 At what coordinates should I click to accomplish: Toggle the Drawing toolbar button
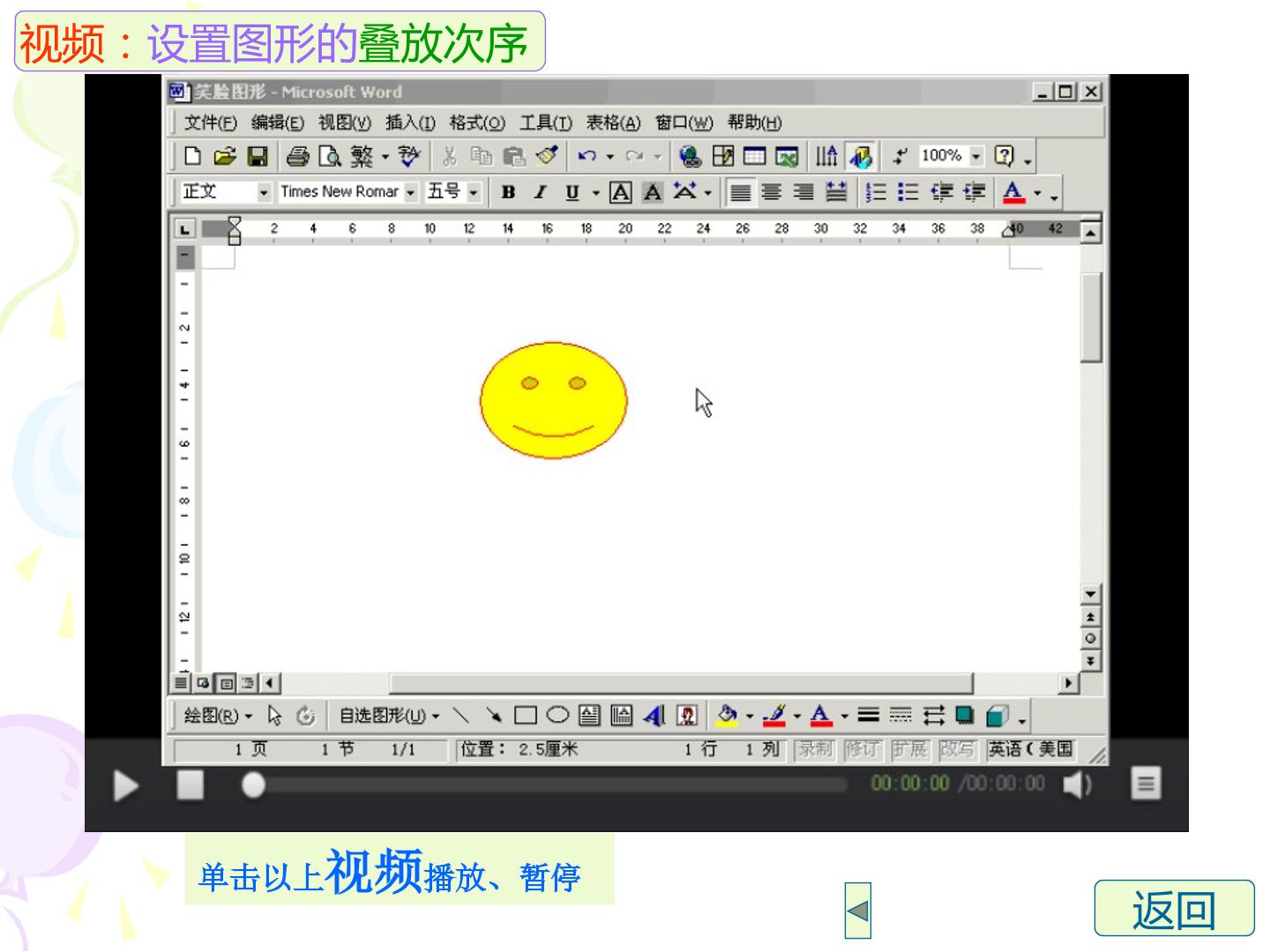click(x=860, y=157)
